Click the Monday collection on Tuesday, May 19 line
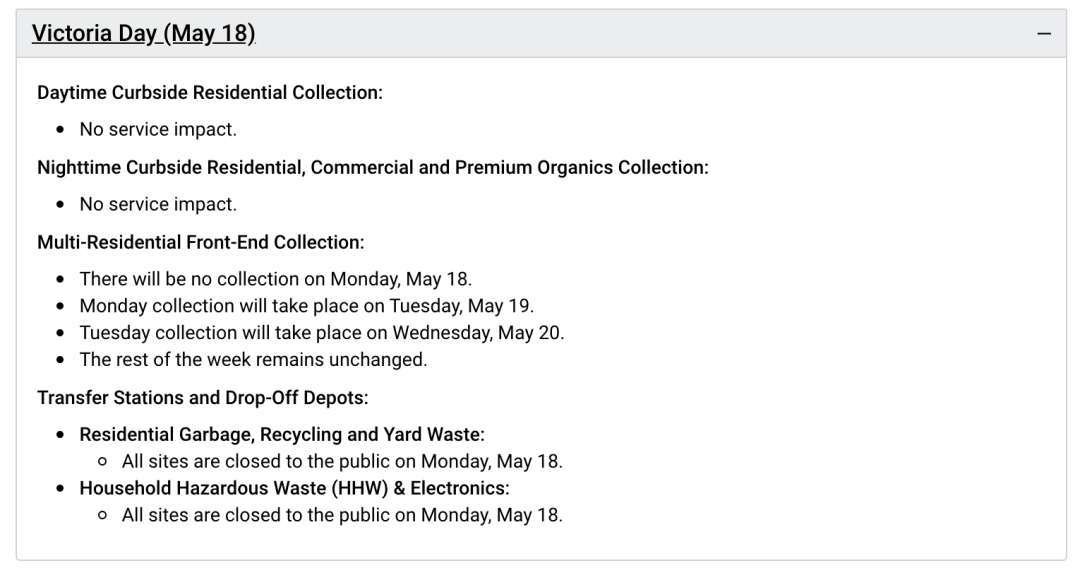Viewport: 1080px width, 568px height. tap(307, 306)
